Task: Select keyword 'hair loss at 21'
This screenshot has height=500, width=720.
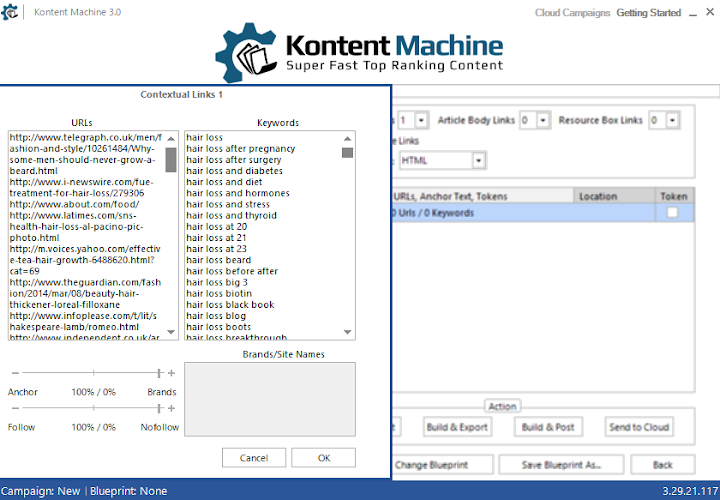Action: point(216,238)
